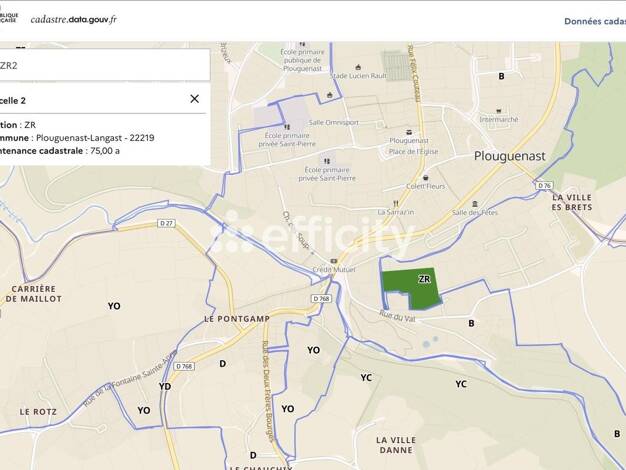Click the Salle Omnisport marker icon
Image resolution: width=626 pixels, height=470 pixels.
click(331, 96)
